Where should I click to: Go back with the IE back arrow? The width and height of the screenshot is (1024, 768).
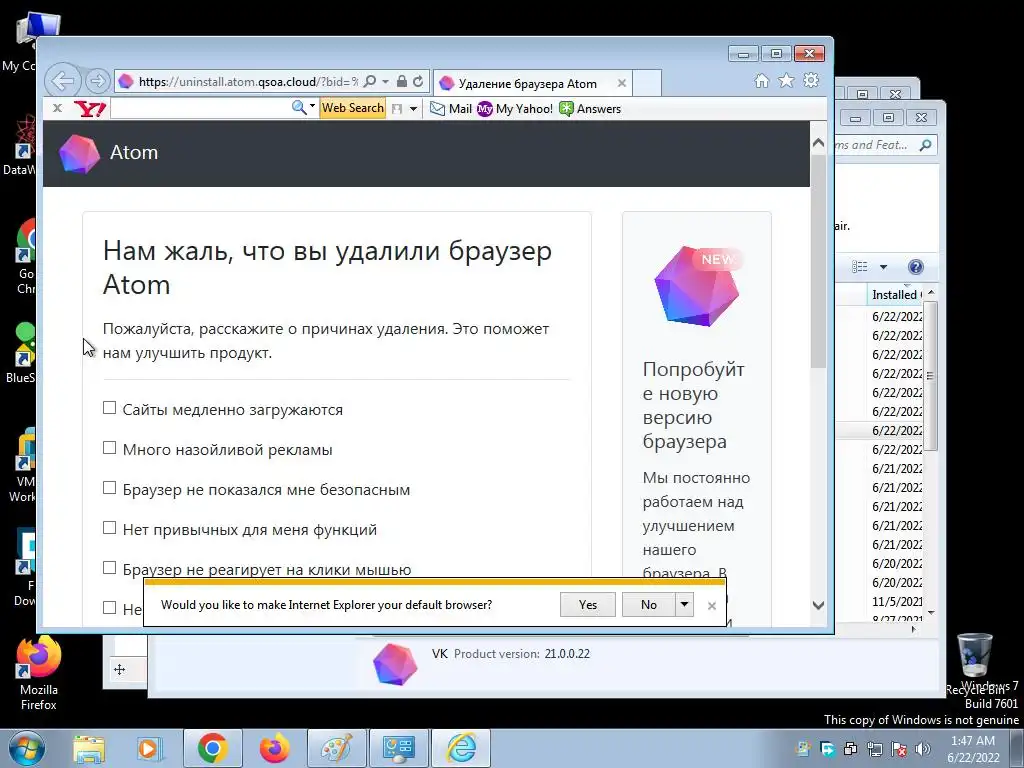click(63, 82)
